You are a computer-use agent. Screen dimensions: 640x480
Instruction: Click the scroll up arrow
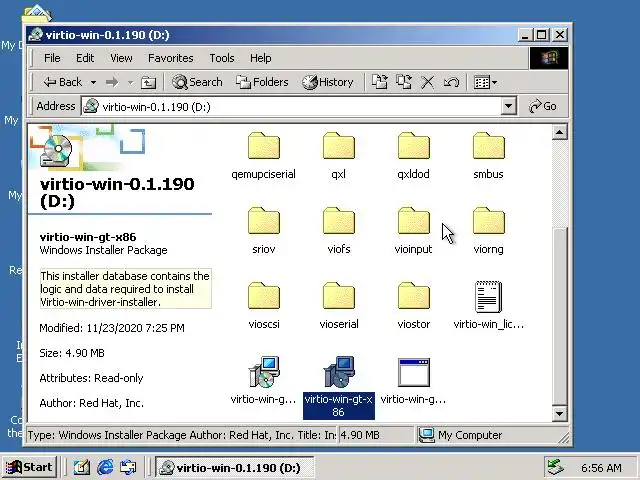click(x=560, y=132)
